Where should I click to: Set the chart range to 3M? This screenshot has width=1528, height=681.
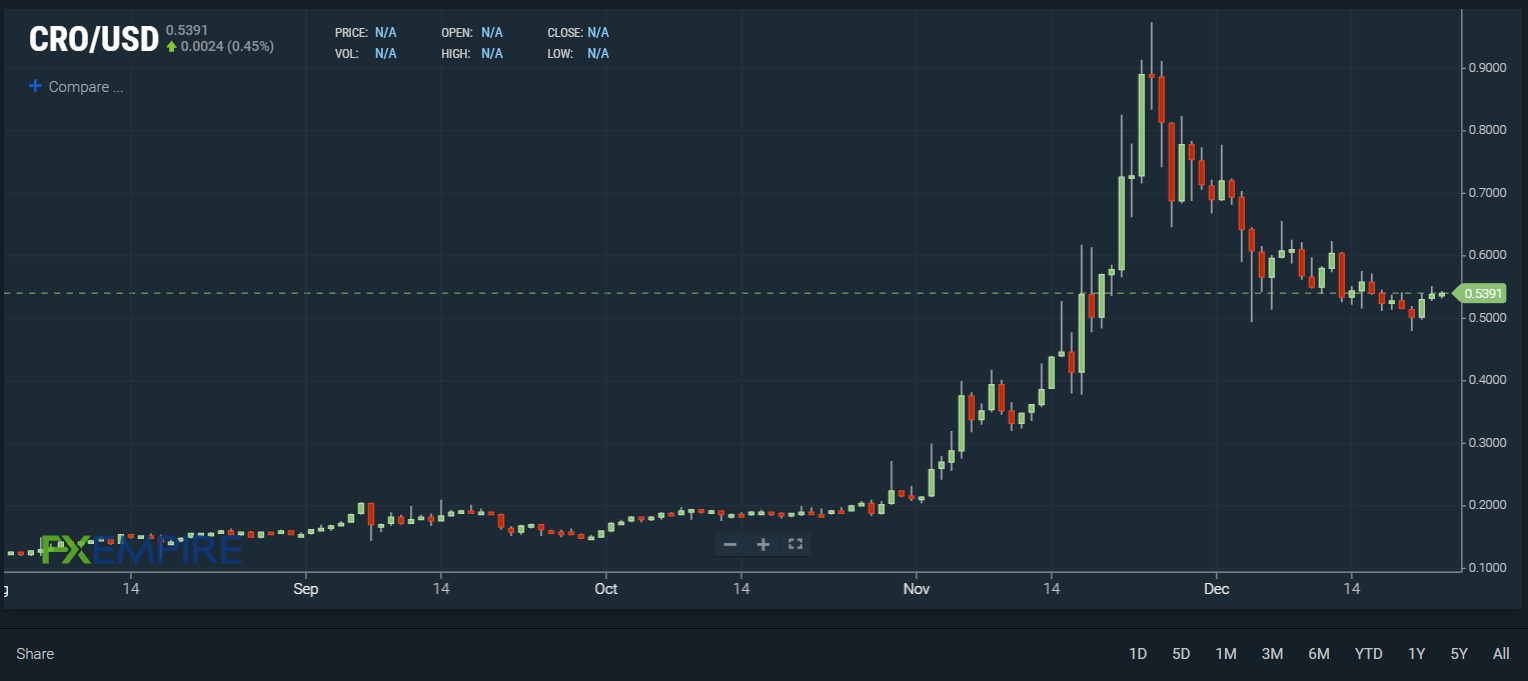1272,654
